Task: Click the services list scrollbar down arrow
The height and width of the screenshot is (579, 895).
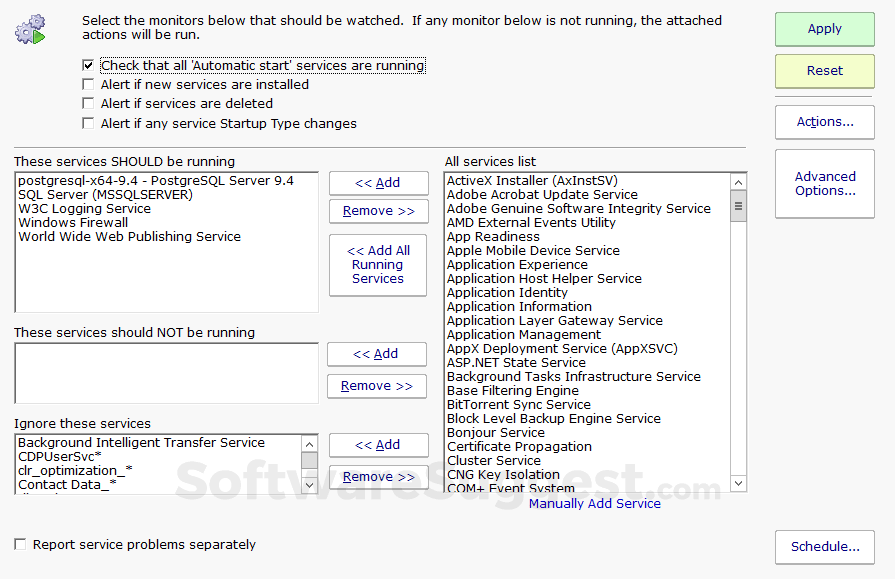Action: point(738,483)
